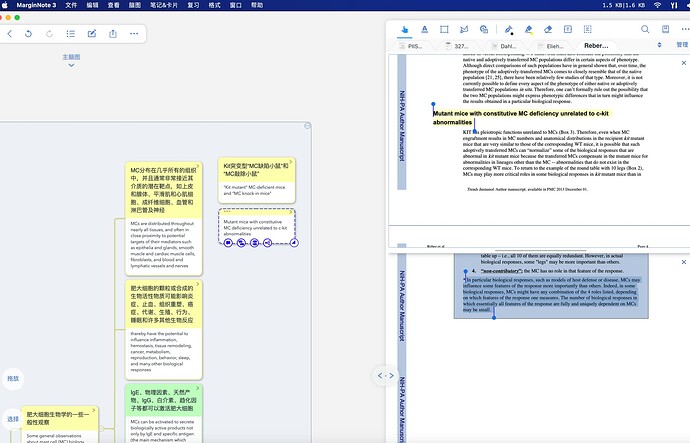Switch to the PIIS... document tab
The image size is (690, 443).
(411, 46)
